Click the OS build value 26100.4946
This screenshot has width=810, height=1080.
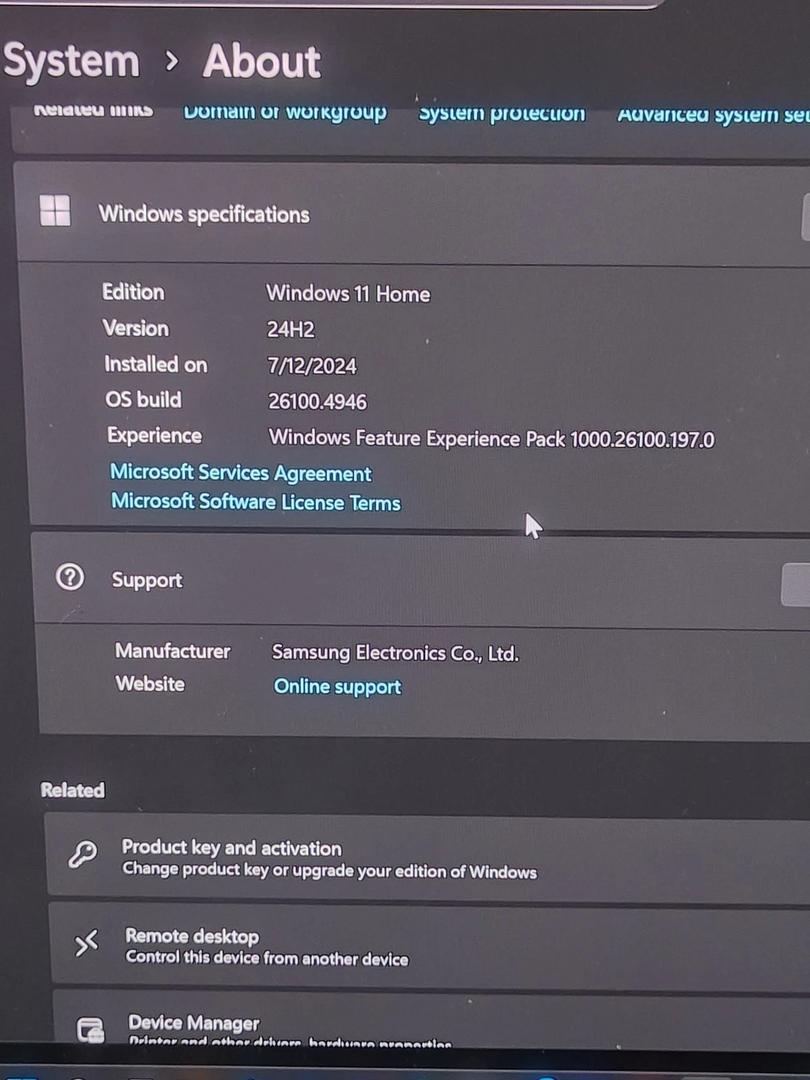(x=318, y=402)
